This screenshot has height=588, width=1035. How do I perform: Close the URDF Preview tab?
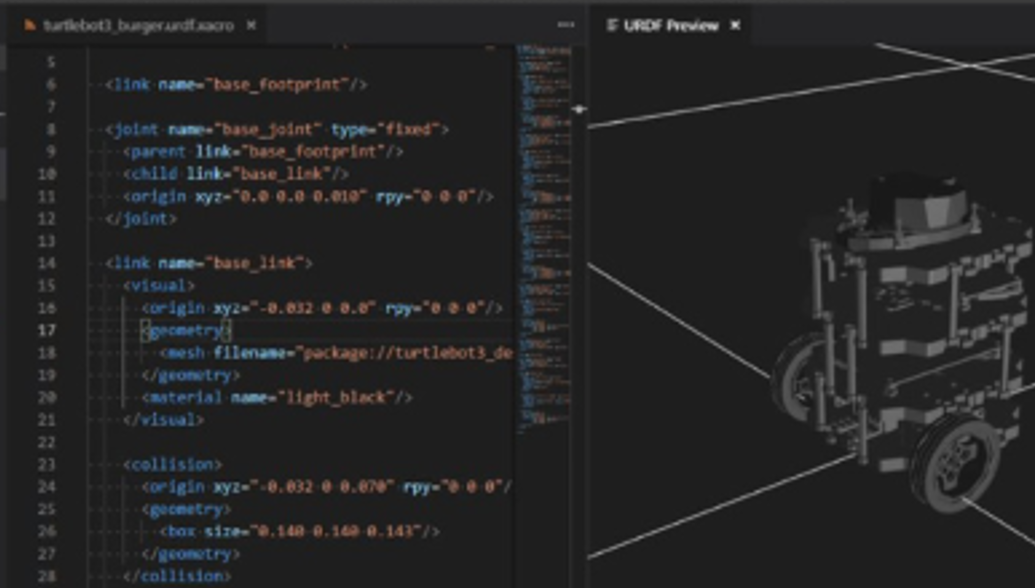pos(735,25)
